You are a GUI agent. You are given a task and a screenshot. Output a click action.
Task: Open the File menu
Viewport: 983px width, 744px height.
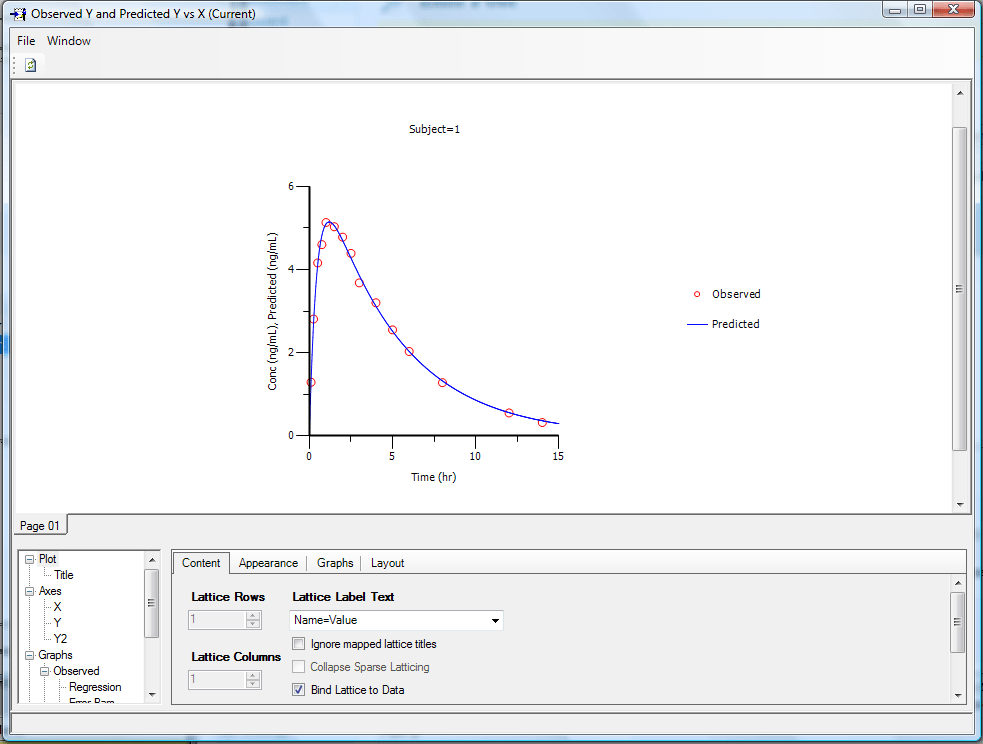(26, 41)
